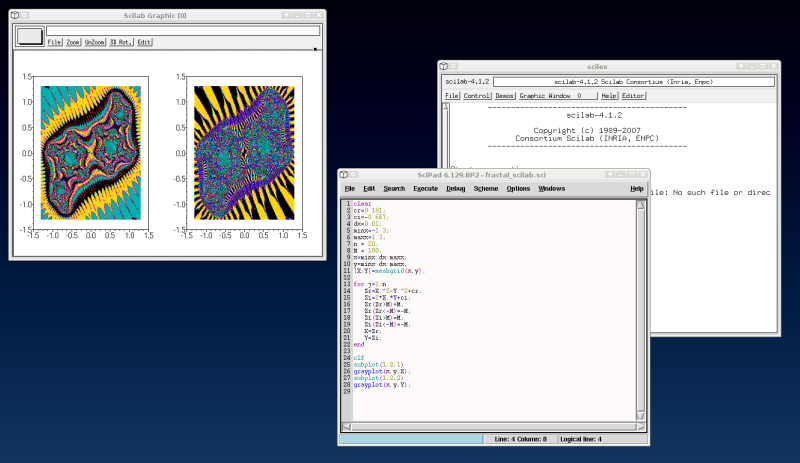Click SciPad title bar up-arrow shade icon

(x=610, y=175)
